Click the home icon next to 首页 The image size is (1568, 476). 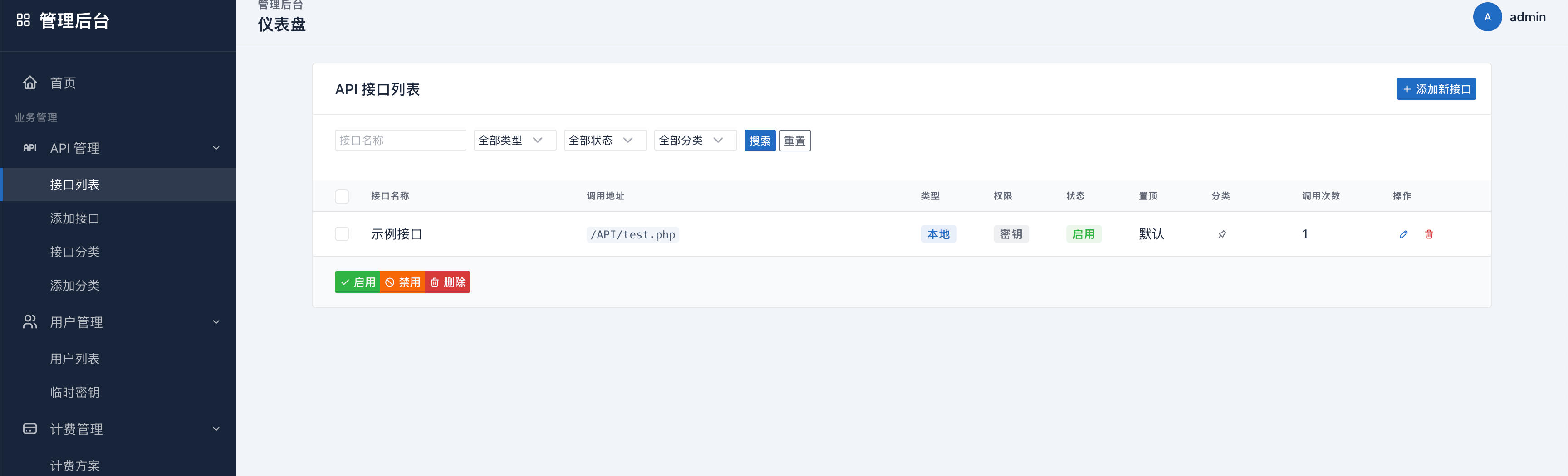[x=30, y=82]
